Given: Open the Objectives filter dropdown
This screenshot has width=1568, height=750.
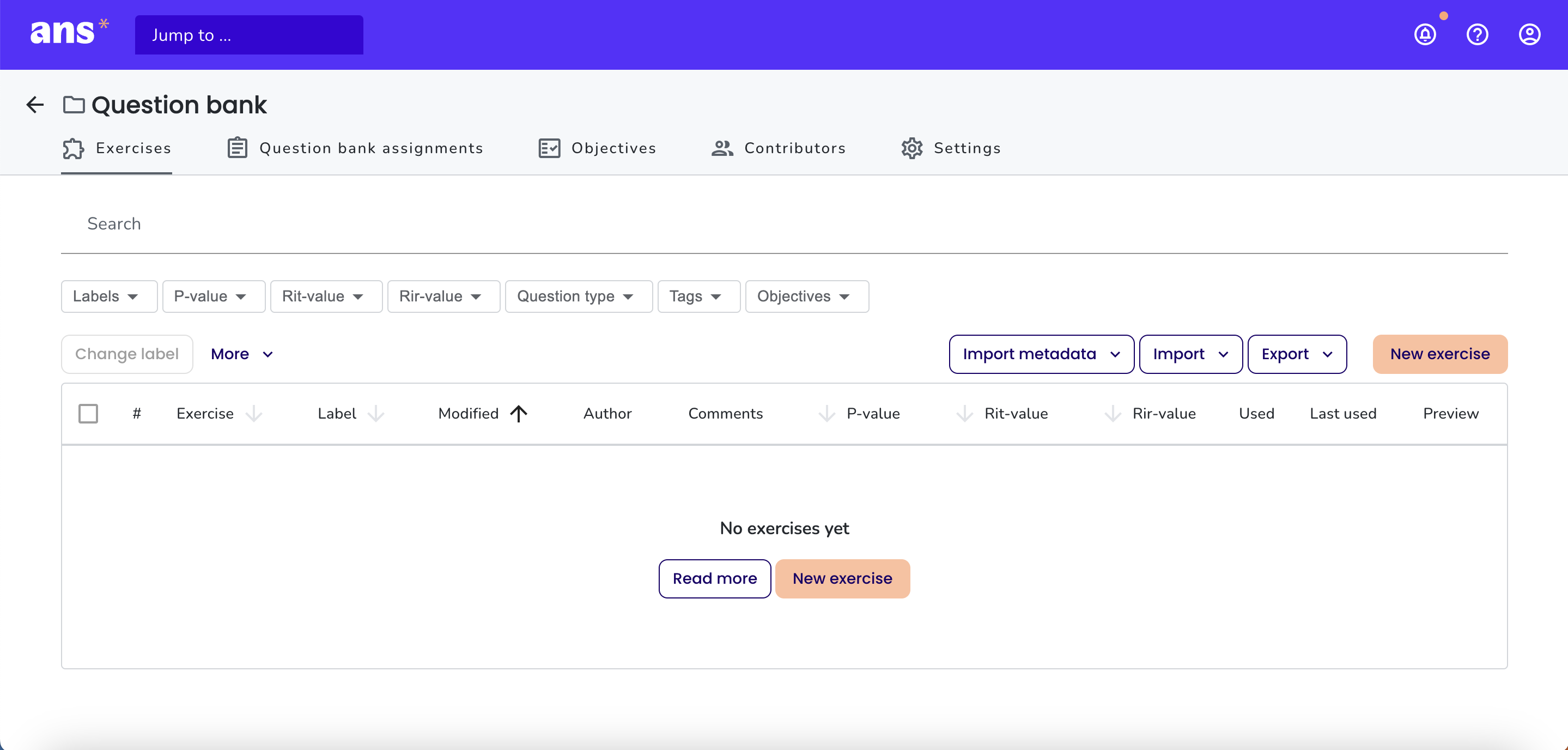Looking at the screenshot, I should pos(807,297).
